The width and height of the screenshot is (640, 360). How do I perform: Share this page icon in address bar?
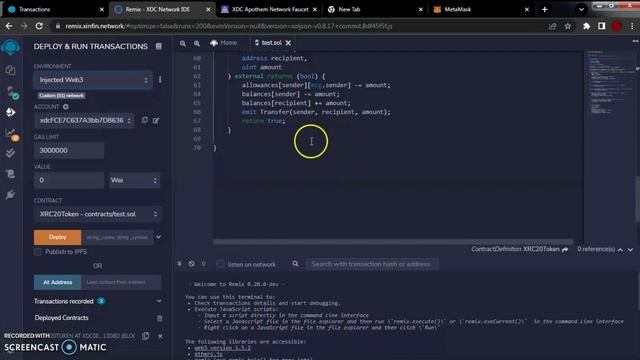[553, 26]
